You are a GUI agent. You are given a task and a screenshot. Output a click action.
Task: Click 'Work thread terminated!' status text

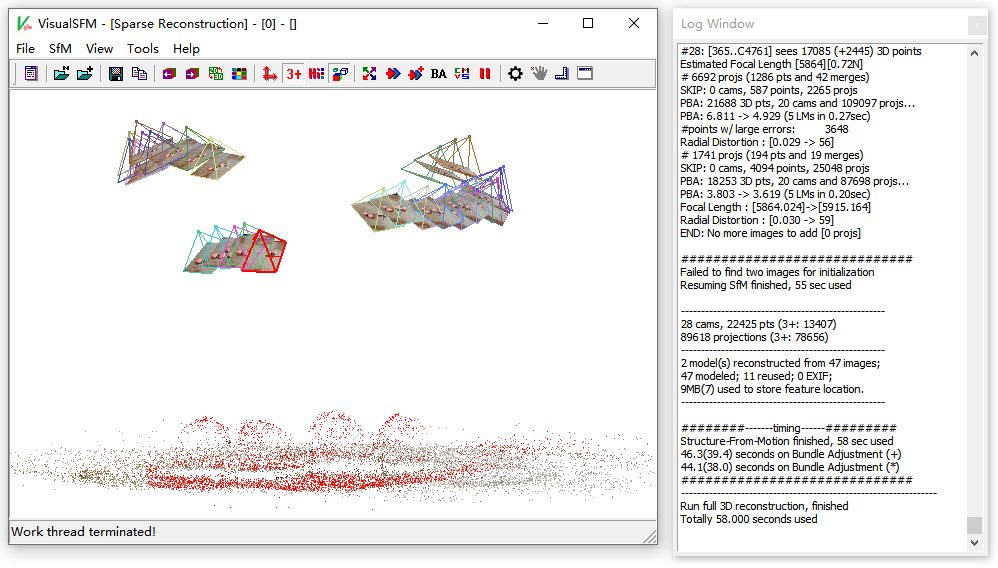click(x=83, y=532)
